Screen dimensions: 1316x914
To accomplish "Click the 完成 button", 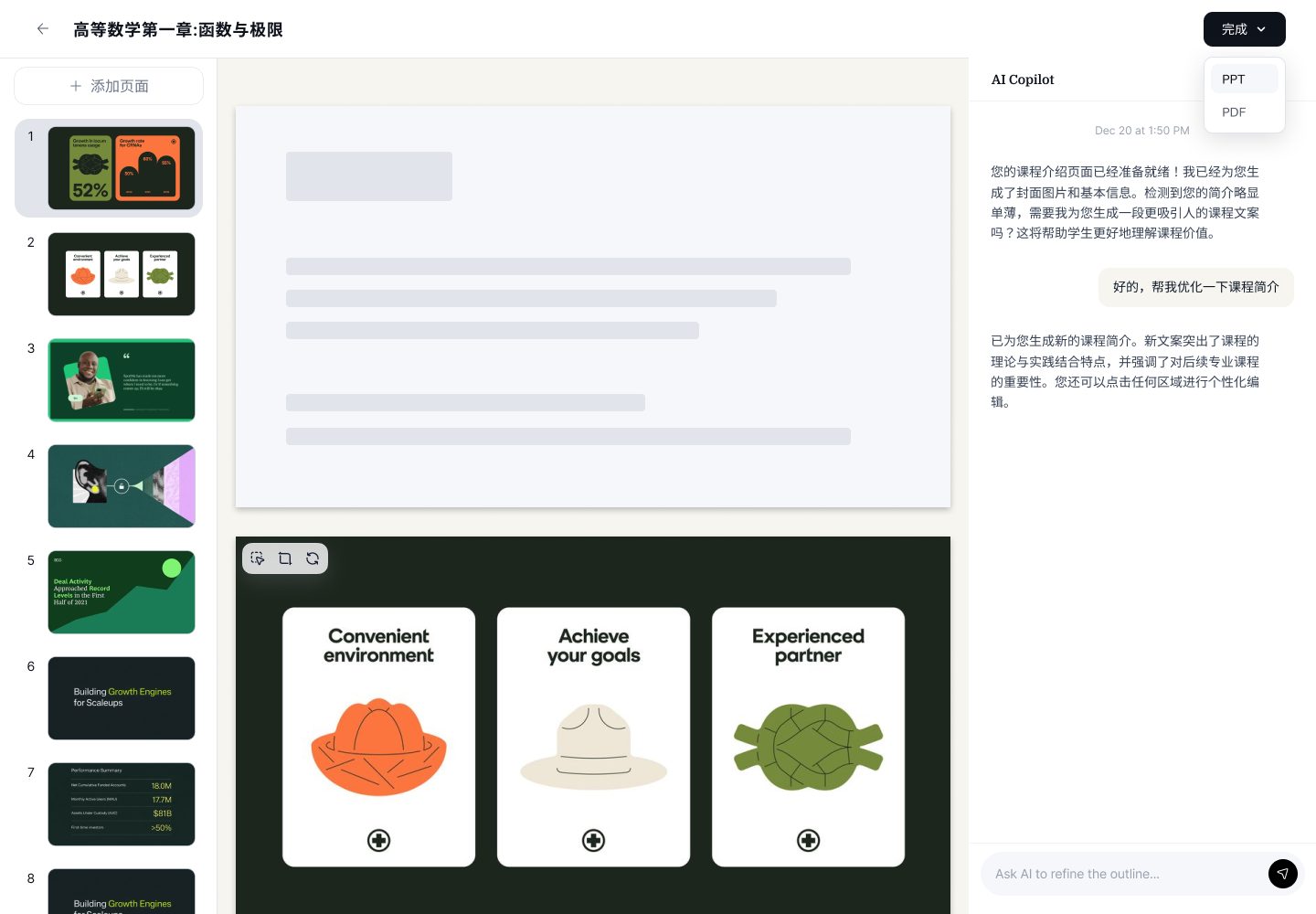I will (x=1234, y=29).
